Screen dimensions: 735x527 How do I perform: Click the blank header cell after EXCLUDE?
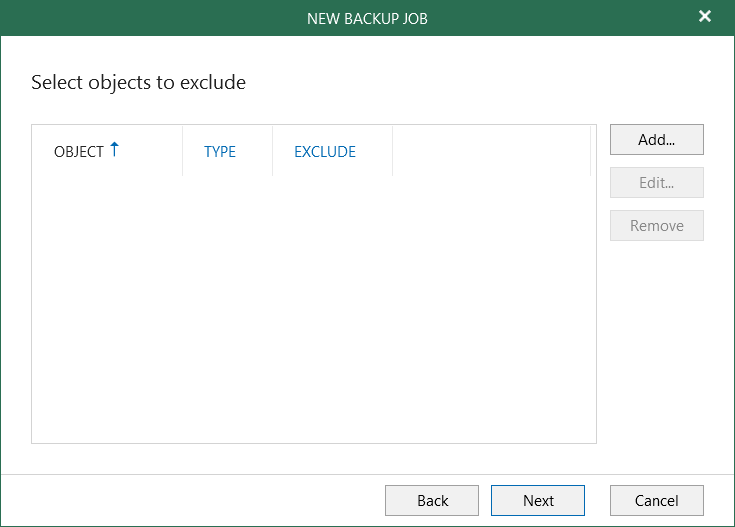click(490, 152)
